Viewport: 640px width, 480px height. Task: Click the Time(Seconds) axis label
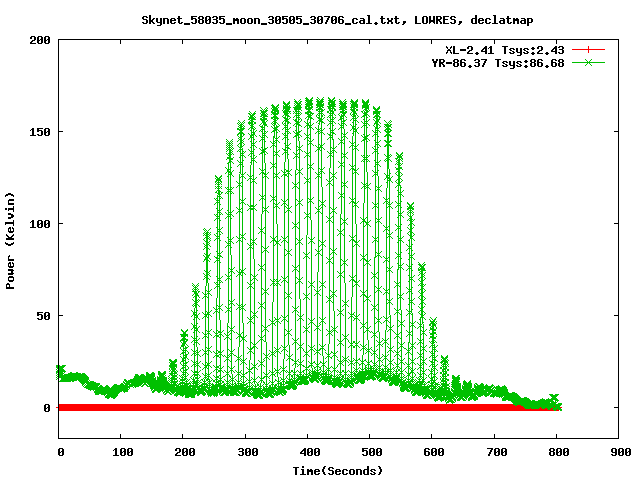[338, 471]
